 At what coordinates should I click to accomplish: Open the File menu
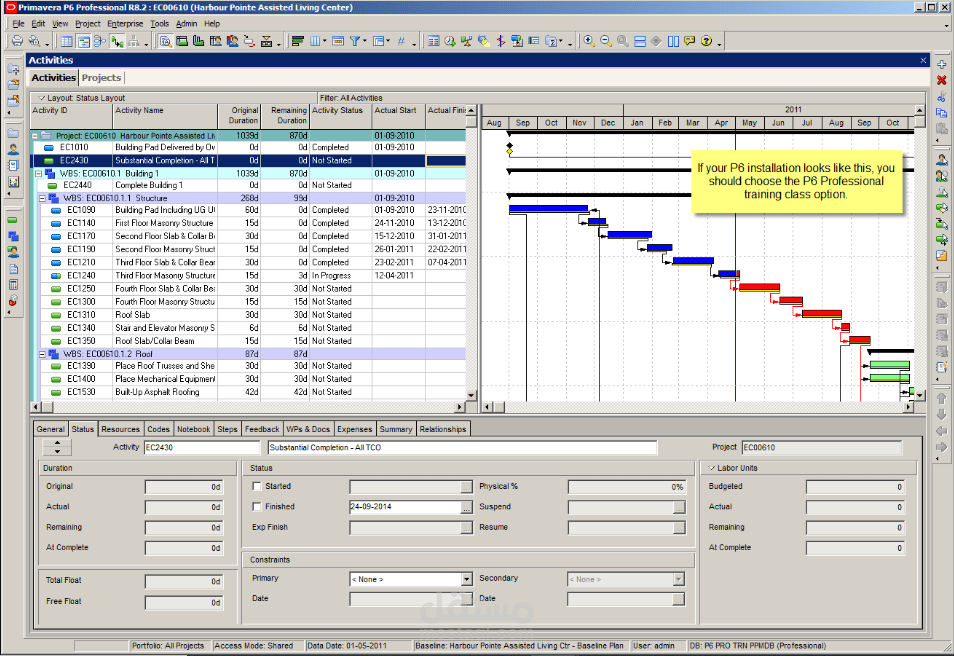[18, 24]
